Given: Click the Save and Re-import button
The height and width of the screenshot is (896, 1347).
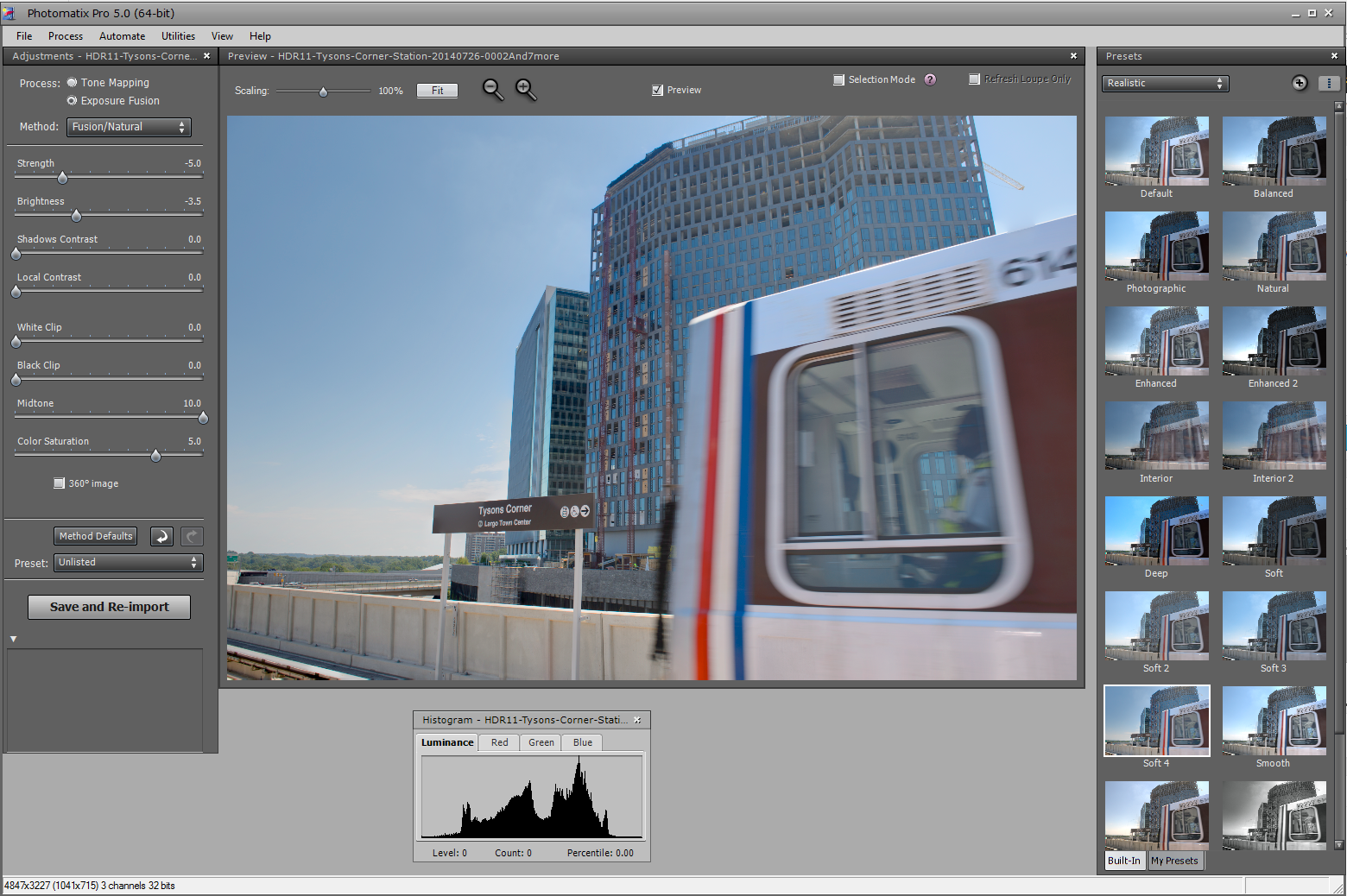Looking at the screenshot, I should pos(109,606).
